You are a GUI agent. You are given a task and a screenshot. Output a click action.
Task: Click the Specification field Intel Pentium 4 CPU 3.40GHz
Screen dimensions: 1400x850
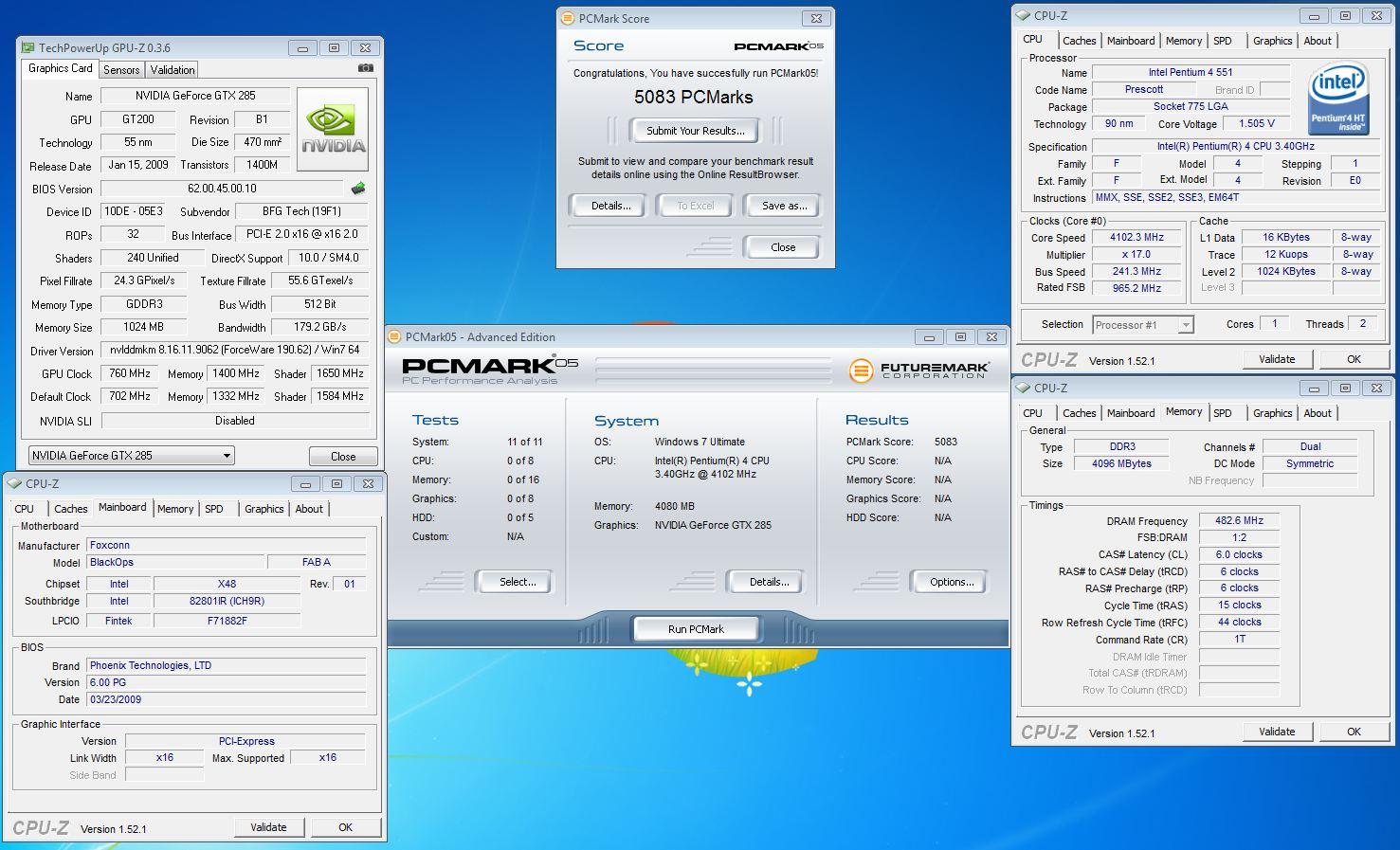point(1235,147)
